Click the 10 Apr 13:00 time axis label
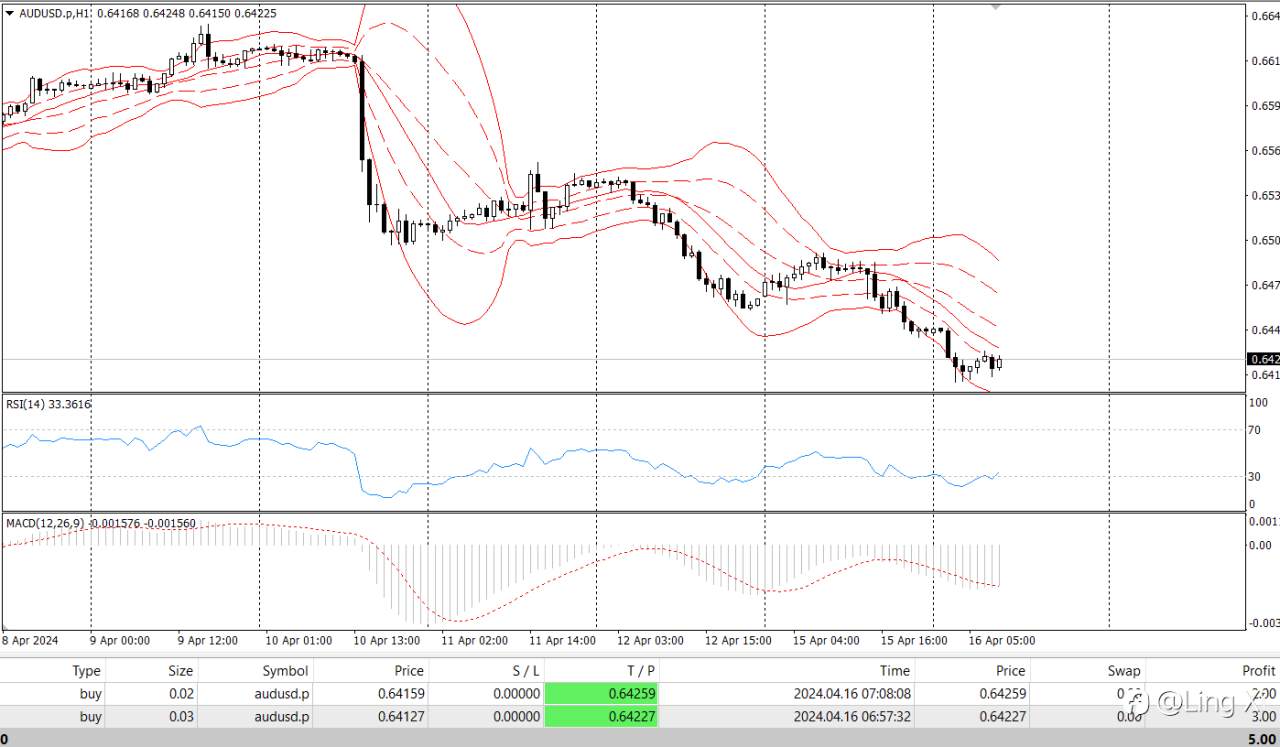This screenshot has width=1280, height=747. point(386,640)
